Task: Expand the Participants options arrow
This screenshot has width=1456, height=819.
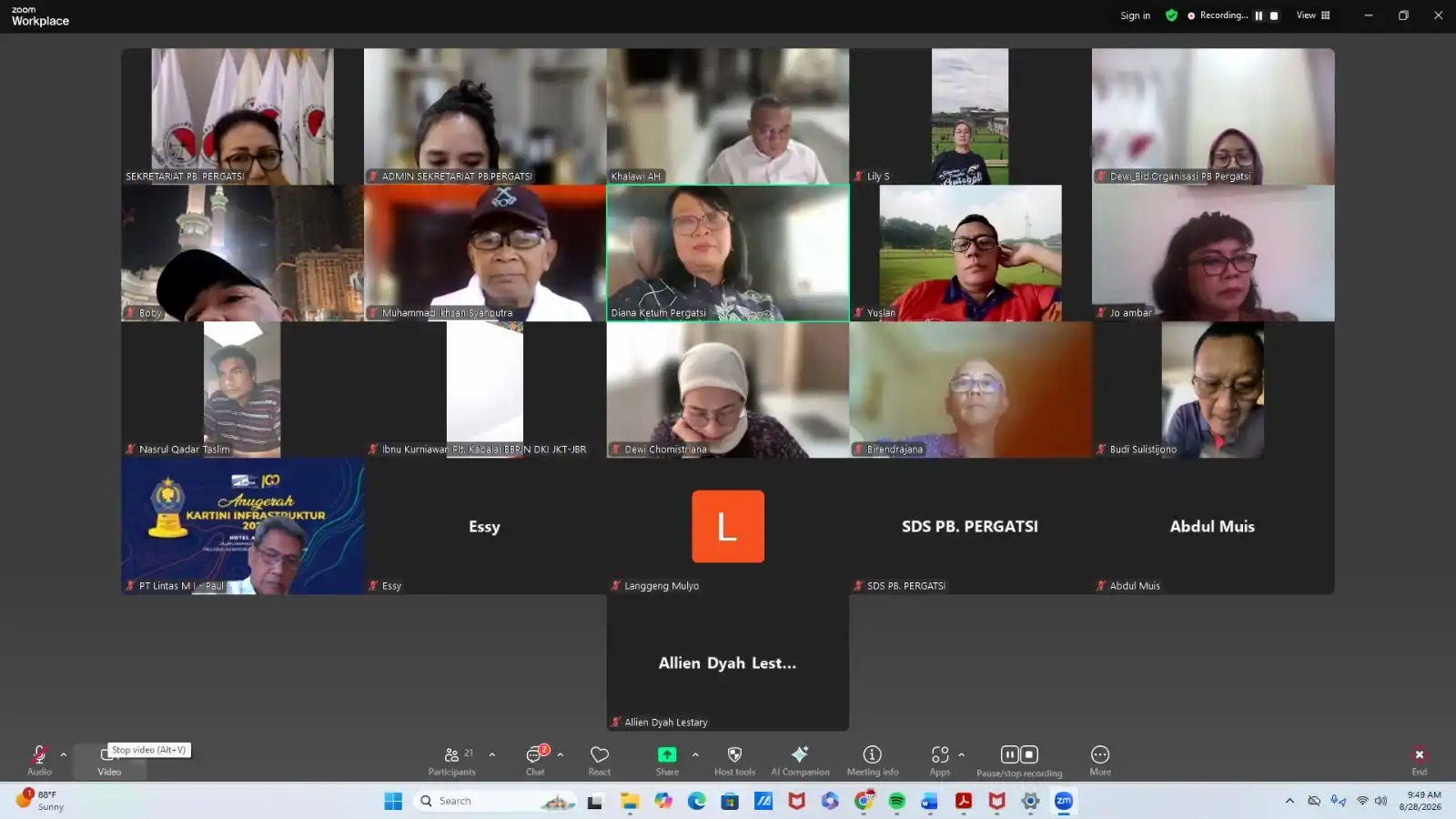Action: click(x=492, y=754)
